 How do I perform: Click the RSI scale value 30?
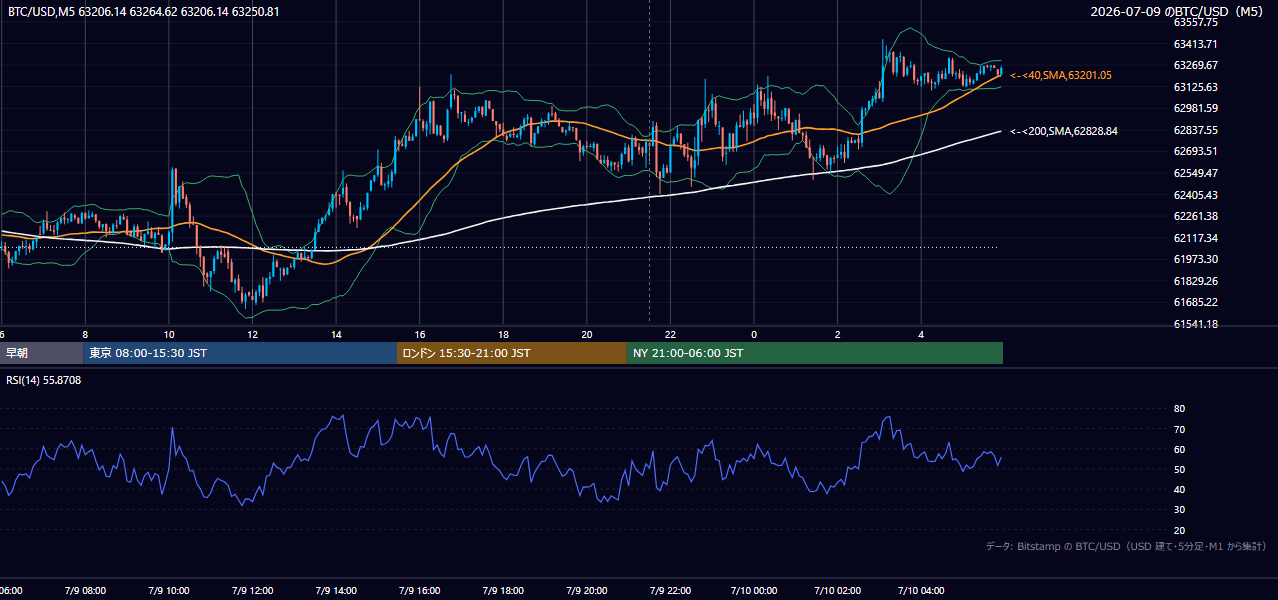1179,510
